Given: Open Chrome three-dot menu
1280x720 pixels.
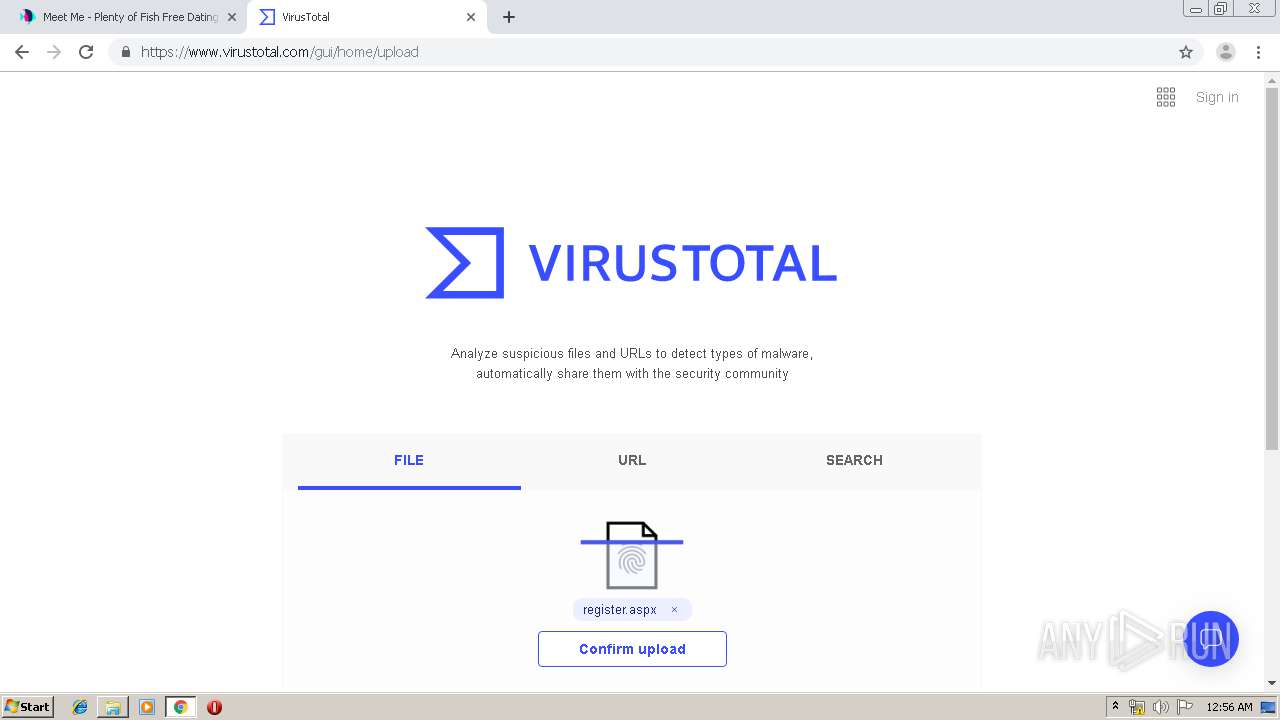Looking at the screenshot, I should [1258, 52].
